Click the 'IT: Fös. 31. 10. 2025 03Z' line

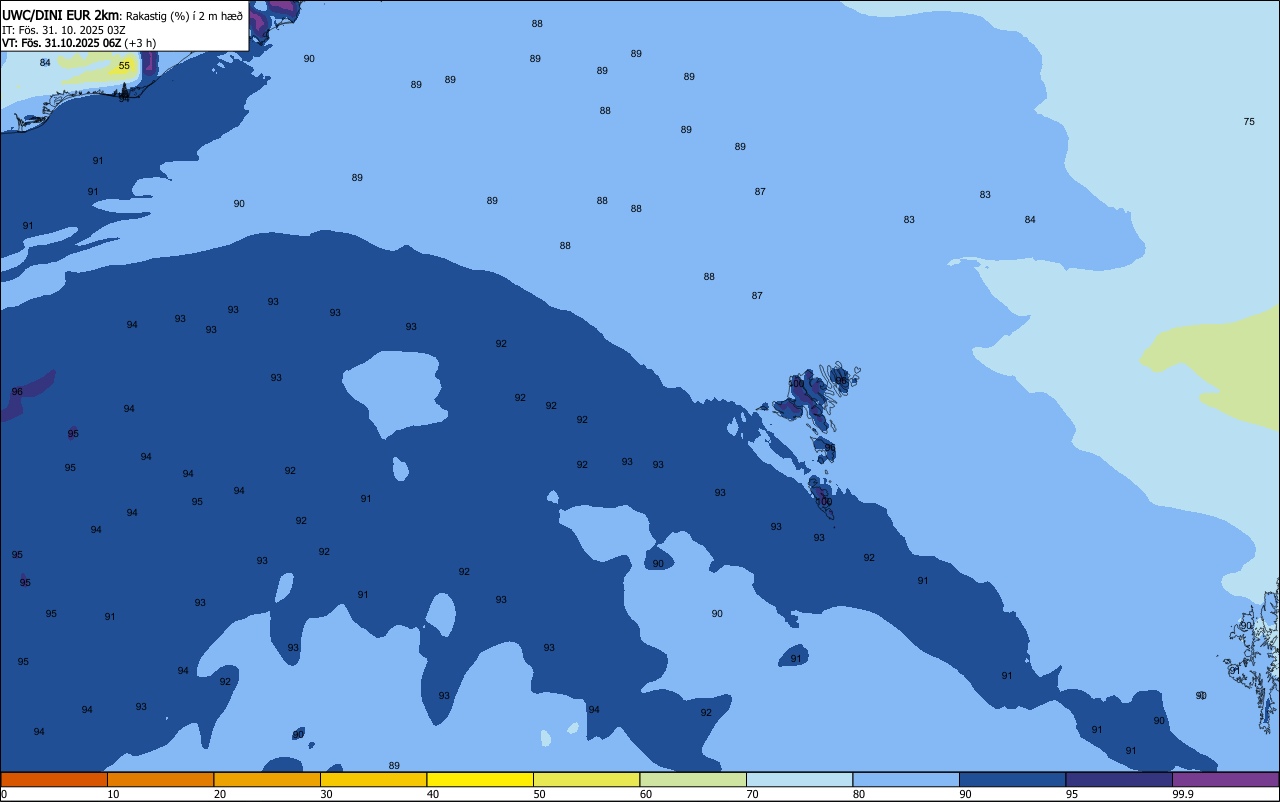point(64,30)
